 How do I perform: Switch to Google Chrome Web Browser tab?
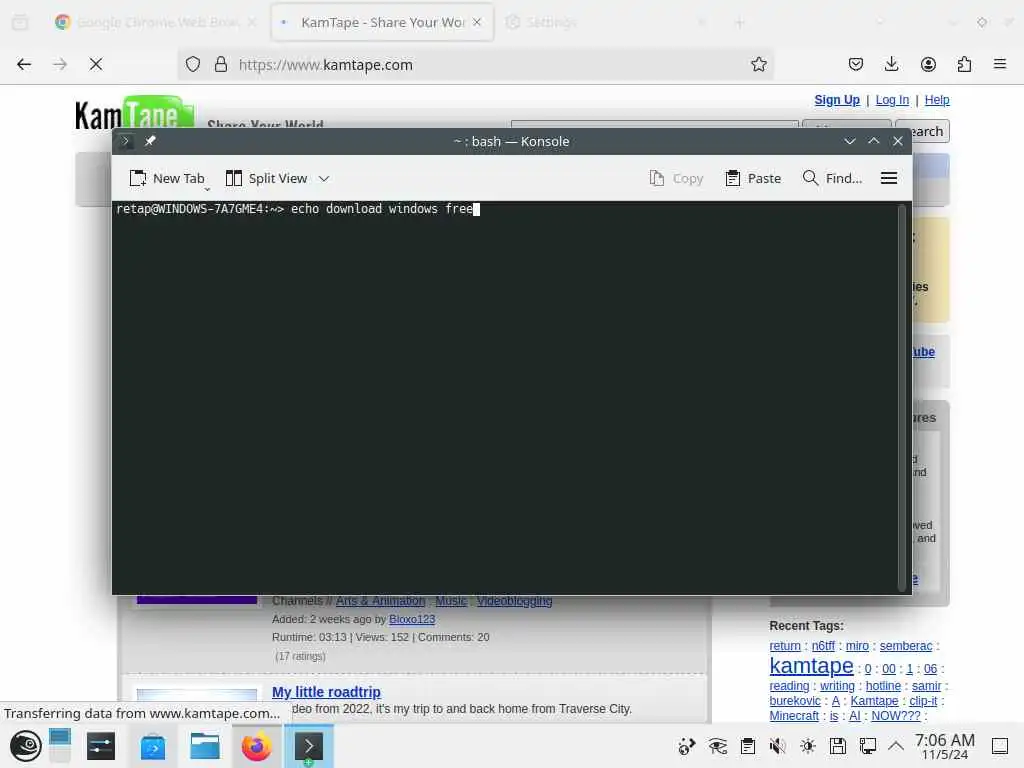157,22
